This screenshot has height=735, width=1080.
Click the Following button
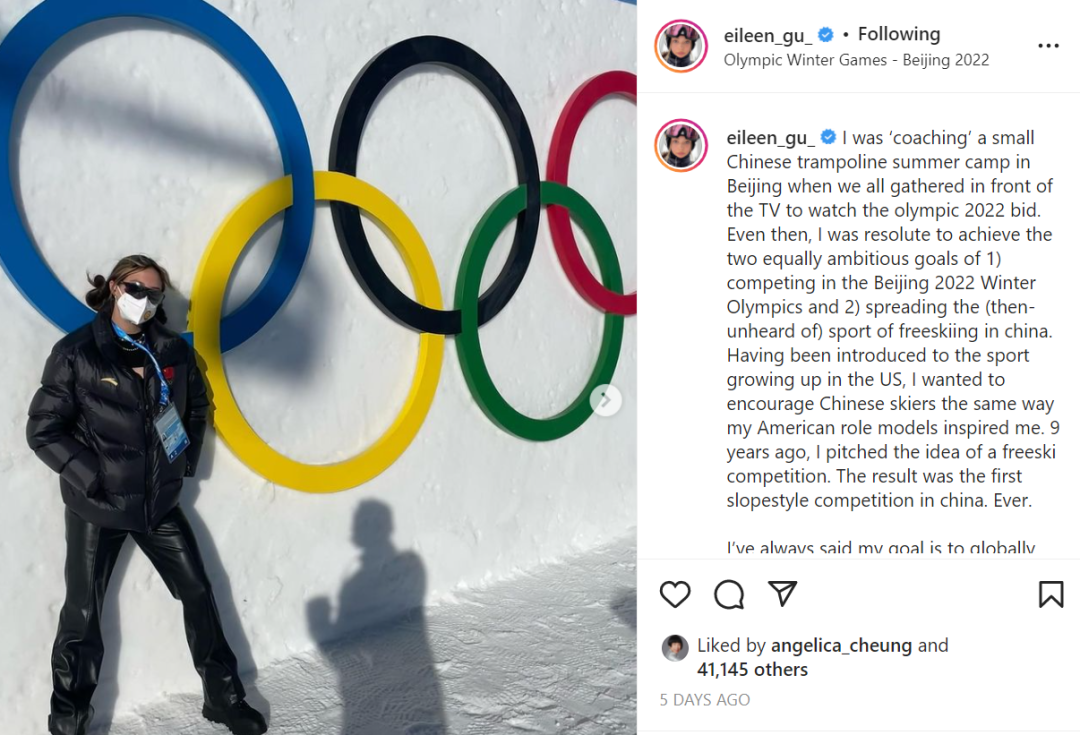coord(899,34)
